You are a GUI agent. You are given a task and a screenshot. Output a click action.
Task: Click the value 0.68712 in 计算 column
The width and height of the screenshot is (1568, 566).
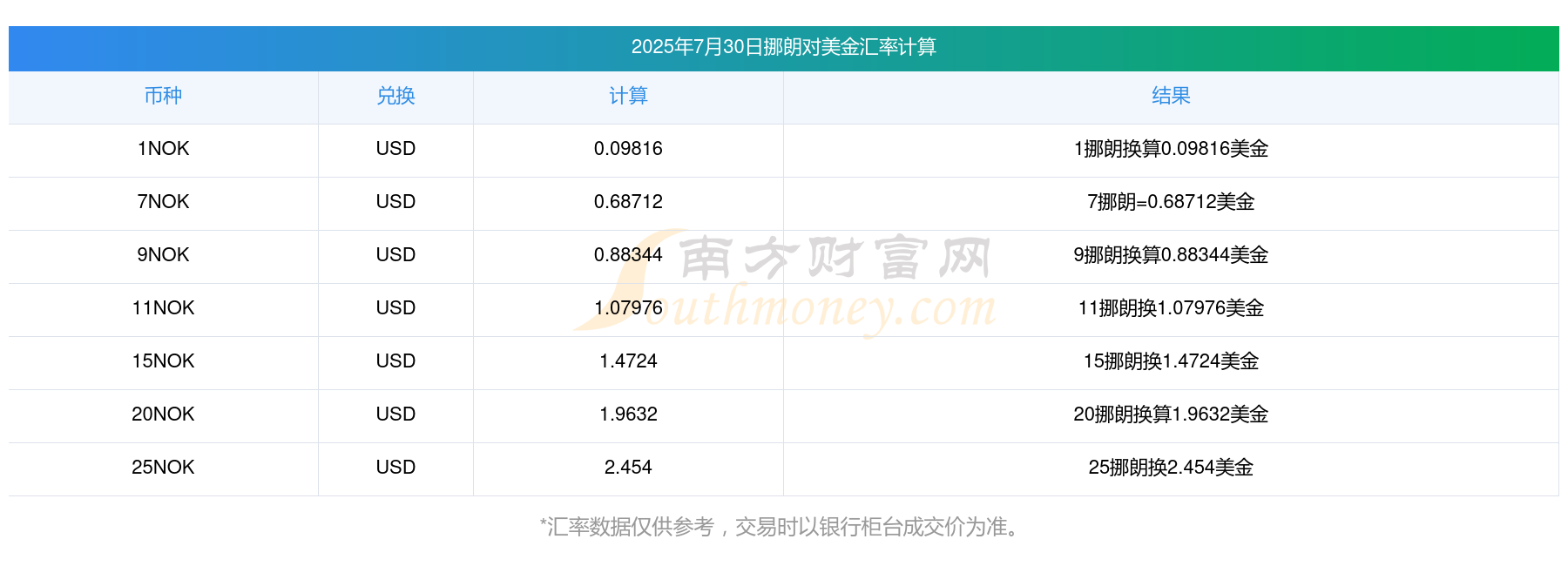pyautogui.click(x=628, y=202)
